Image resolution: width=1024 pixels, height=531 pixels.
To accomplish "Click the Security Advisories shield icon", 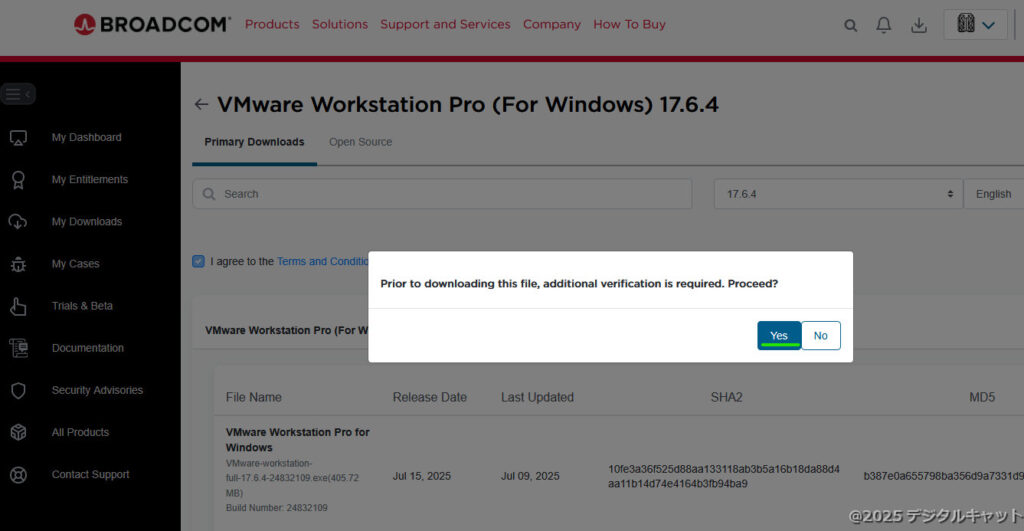I will pos(18,391).
